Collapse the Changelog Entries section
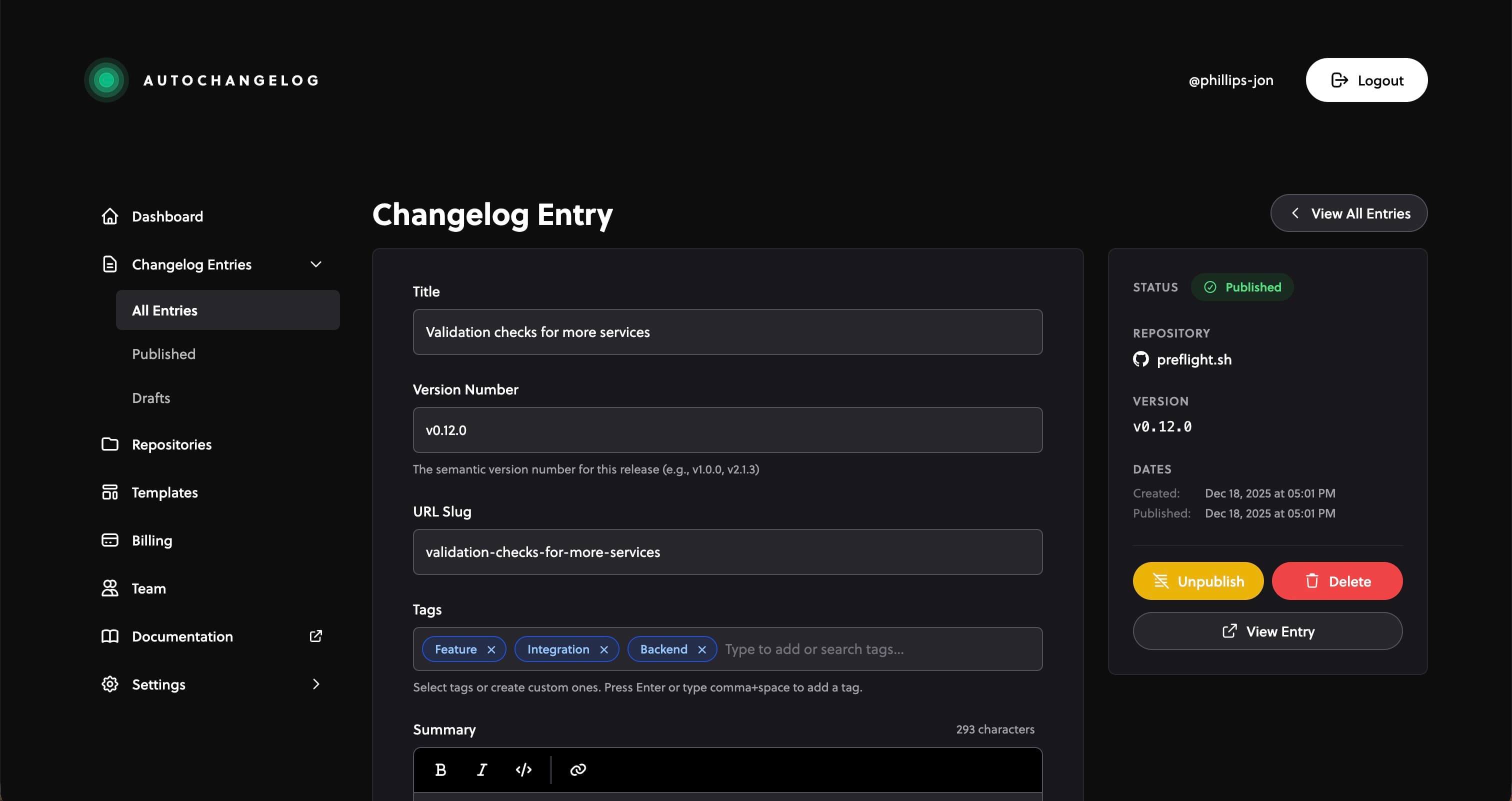Viewport: 1512px width, 801px height. tap(316, 264)
